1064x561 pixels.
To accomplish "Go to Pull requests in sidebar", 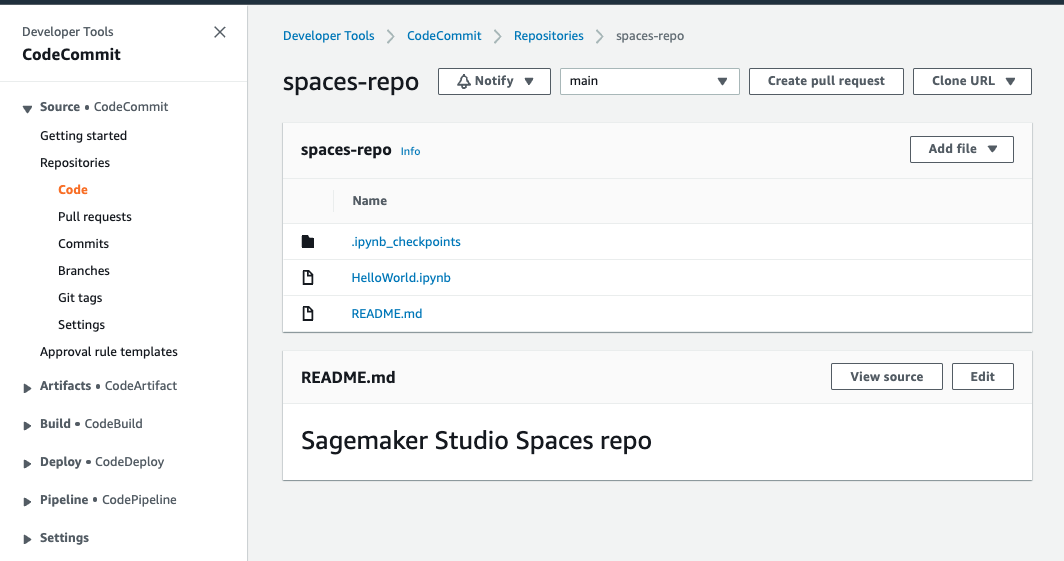I will 95,217.
